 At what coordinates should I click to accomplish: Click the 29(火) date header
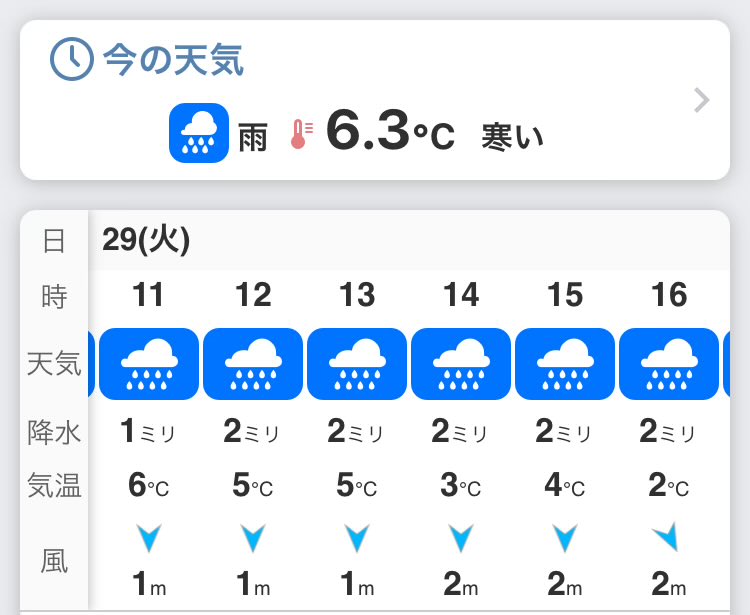click(146, 240)
